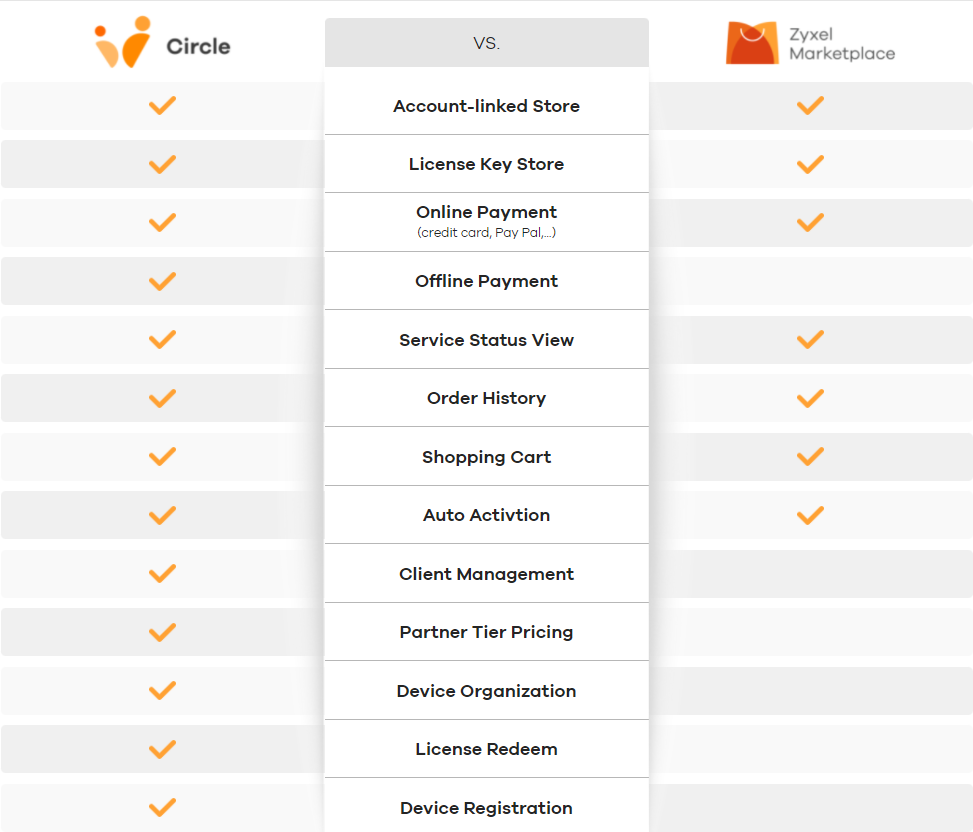Click Circle checkmark for Partner Tier Pricing

[x=162, y=632]
